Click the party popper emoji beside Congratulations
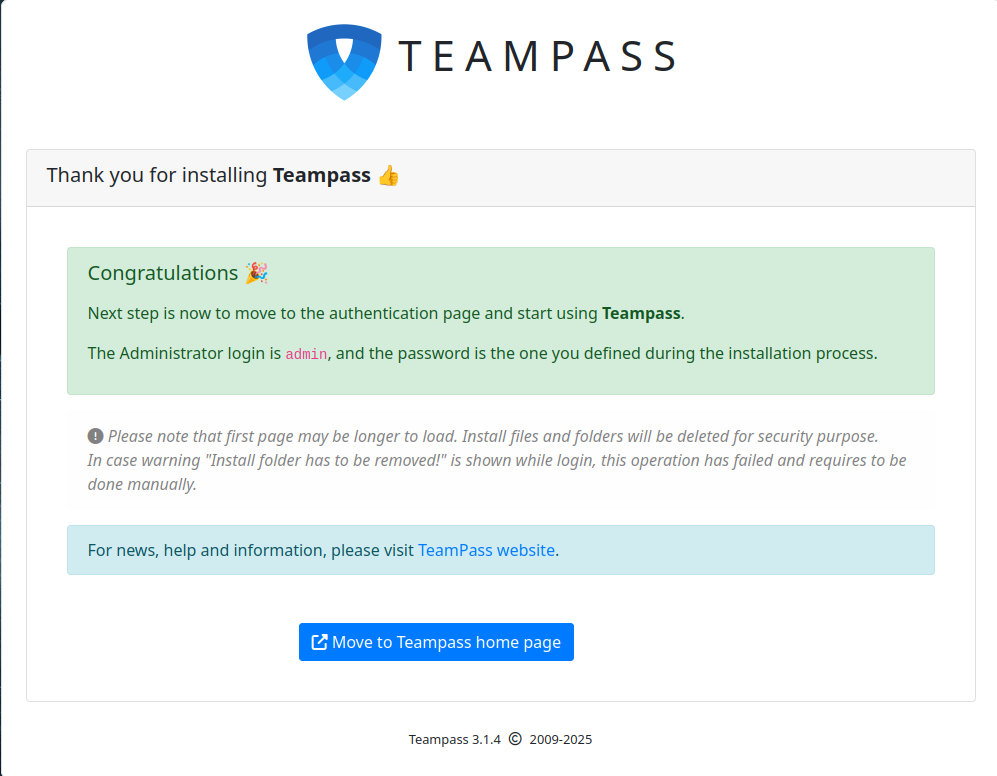The width and height of the screenshot is (997, 776). pos(256,273)
